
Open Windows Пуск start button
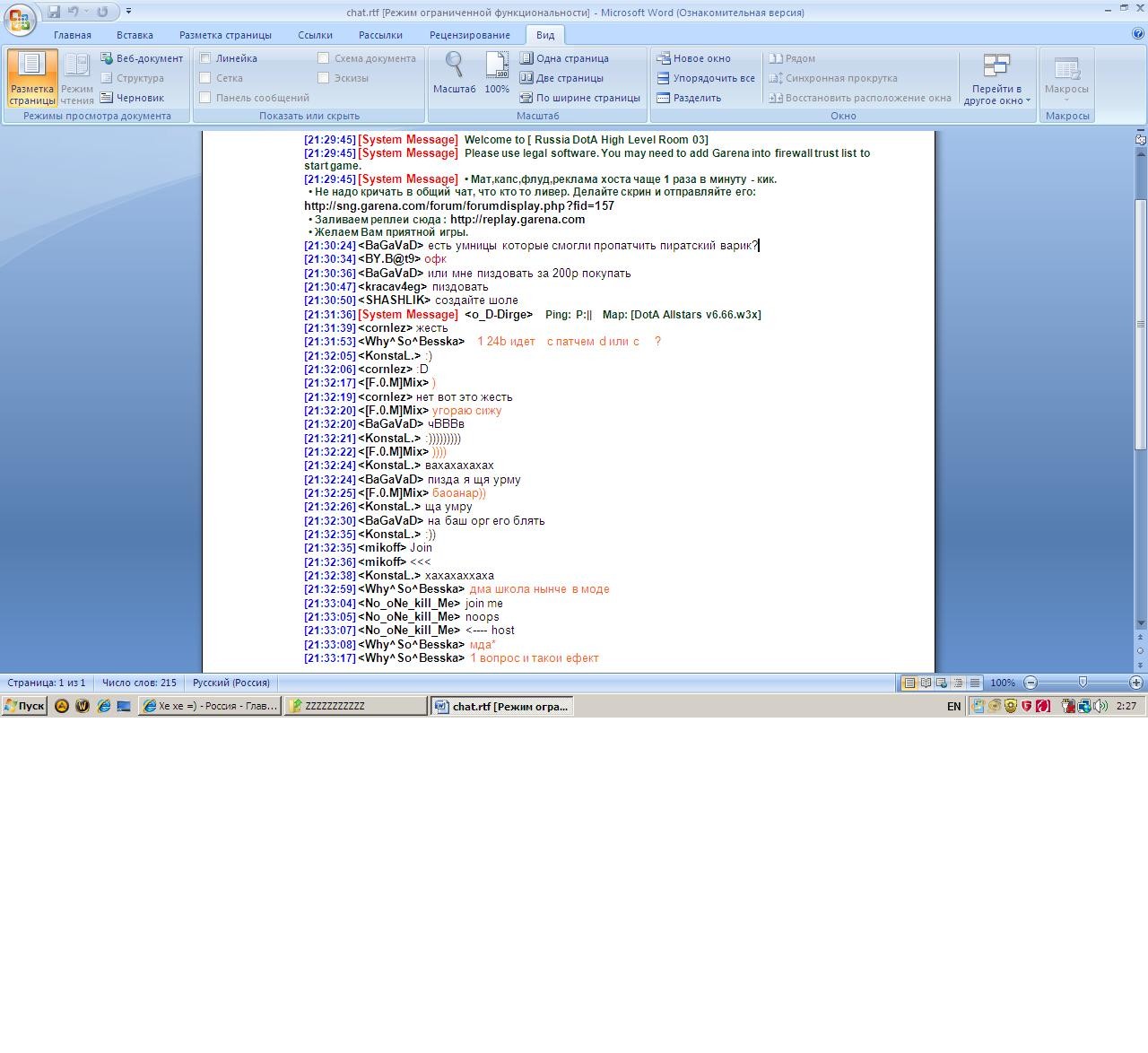click(x=24, y=706)
